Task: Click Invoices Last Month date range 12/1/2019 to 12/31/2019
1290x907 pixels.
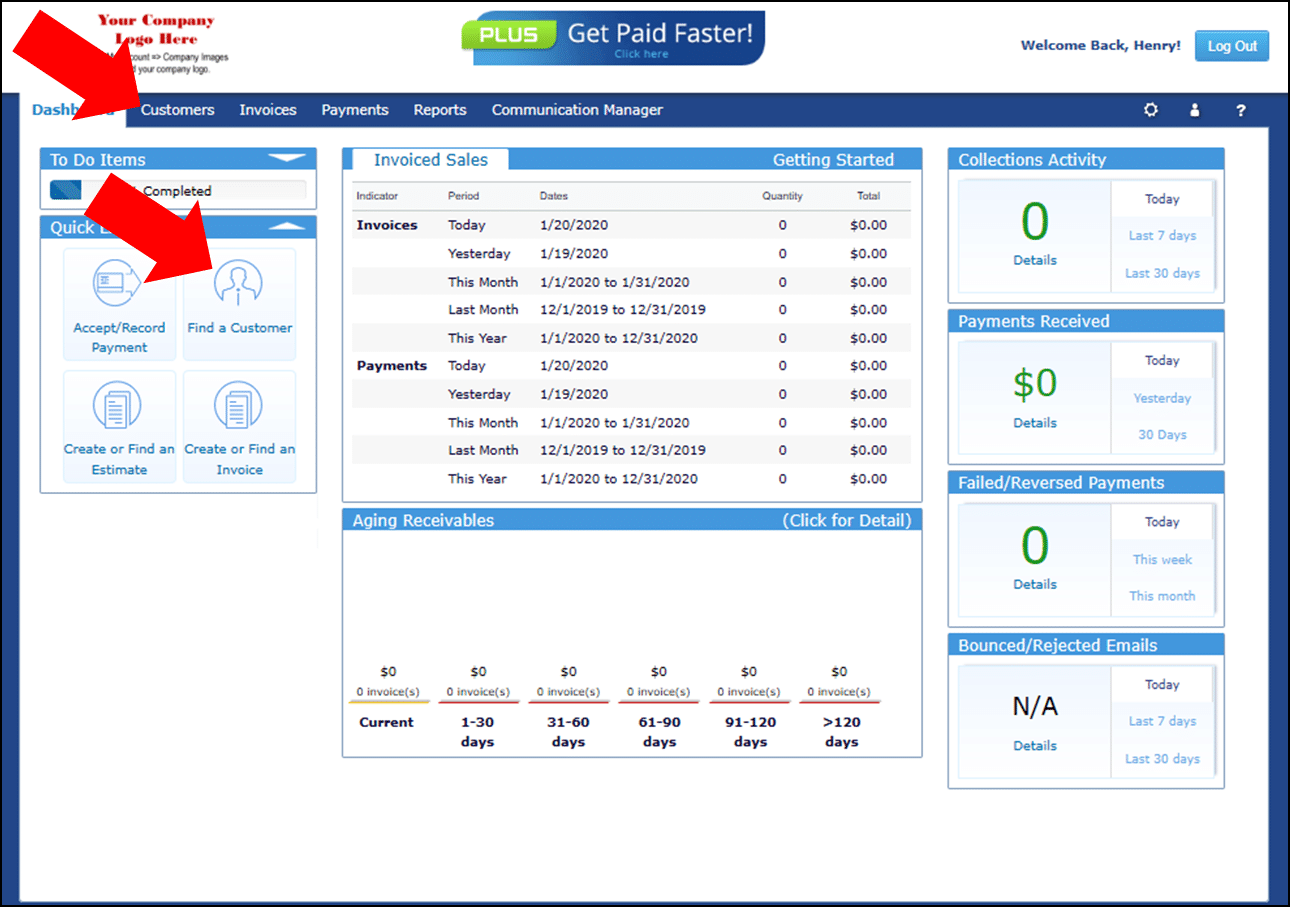Action: 622,310
